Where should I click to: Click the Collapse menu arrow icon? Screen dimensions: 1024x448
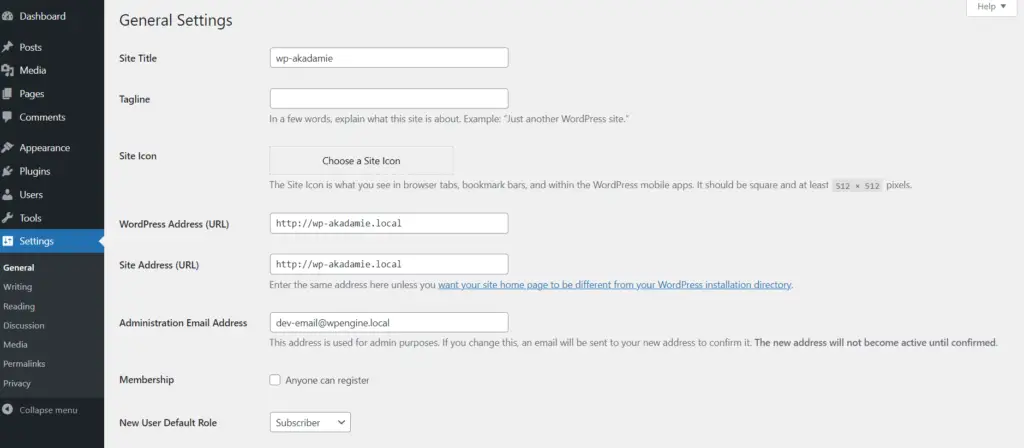pos(7,410)
